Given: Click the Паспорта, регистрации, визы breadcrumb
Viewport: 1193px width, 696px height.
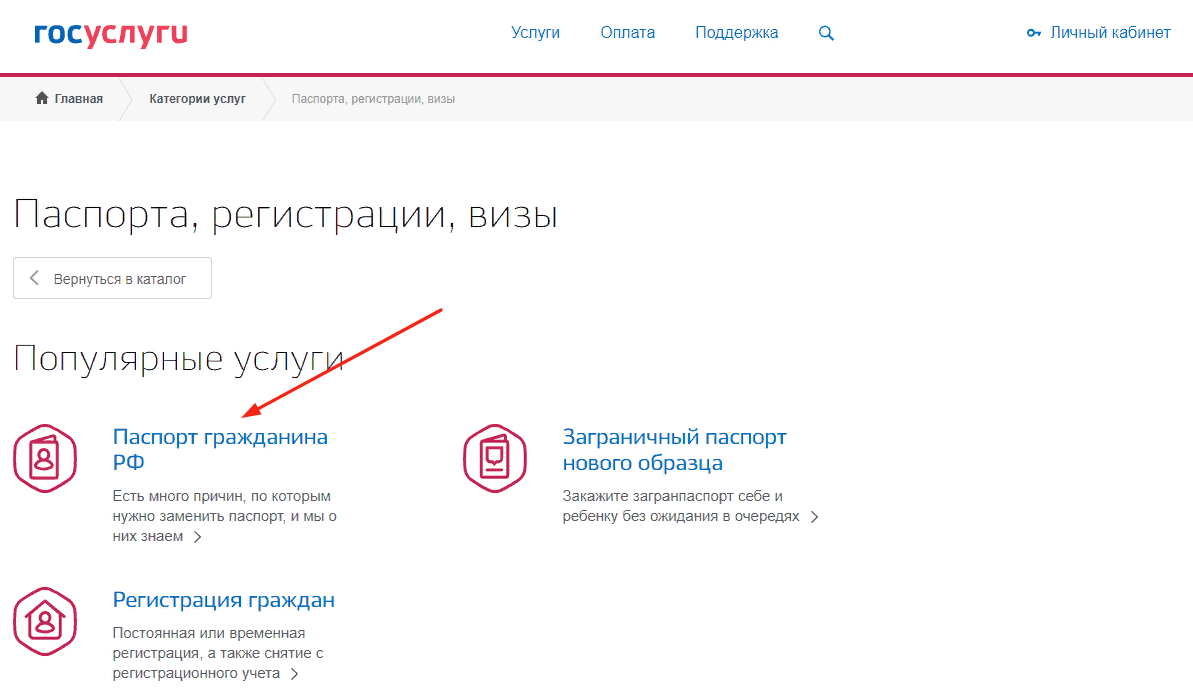Looking at the screenshot, I should point(372,99).
